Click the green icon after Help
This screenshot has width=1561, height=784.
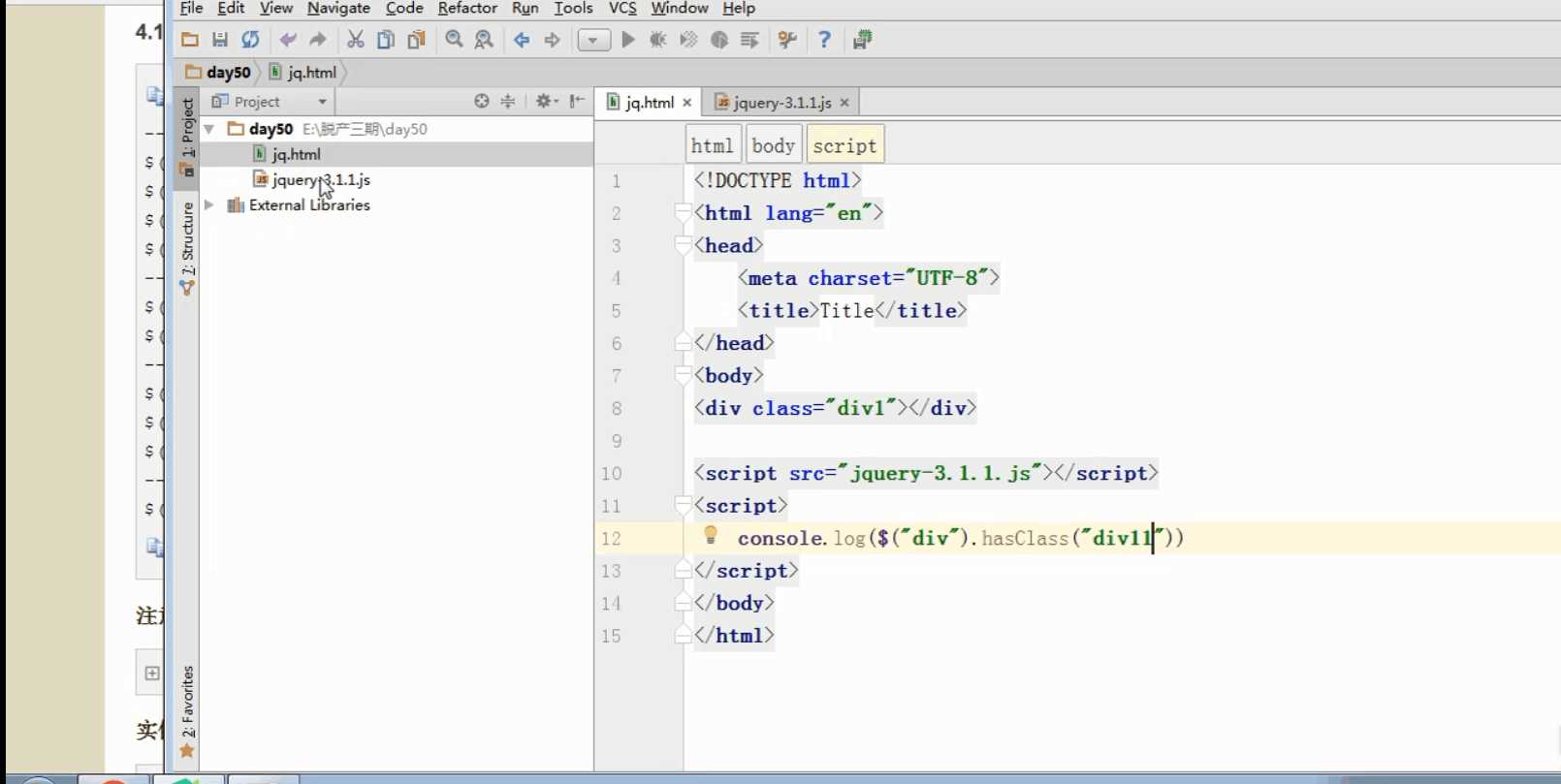862,40
